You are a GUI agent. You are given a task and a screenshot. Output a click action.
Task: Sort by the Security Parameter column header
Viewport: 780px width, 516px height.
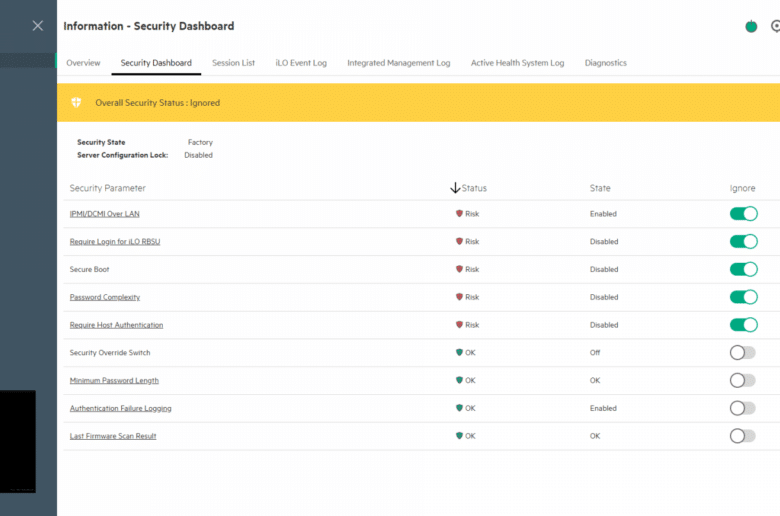[x=107, y=188]
